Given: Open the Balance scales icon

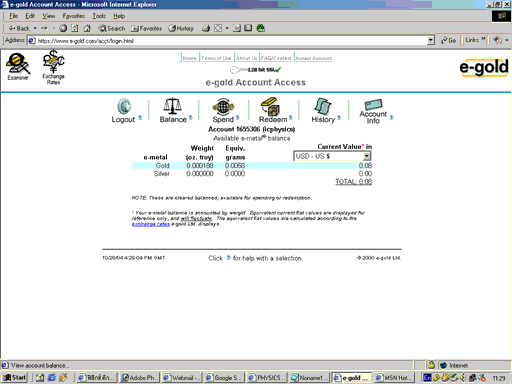Looking at the screenshot, I should tap(172, 106).
